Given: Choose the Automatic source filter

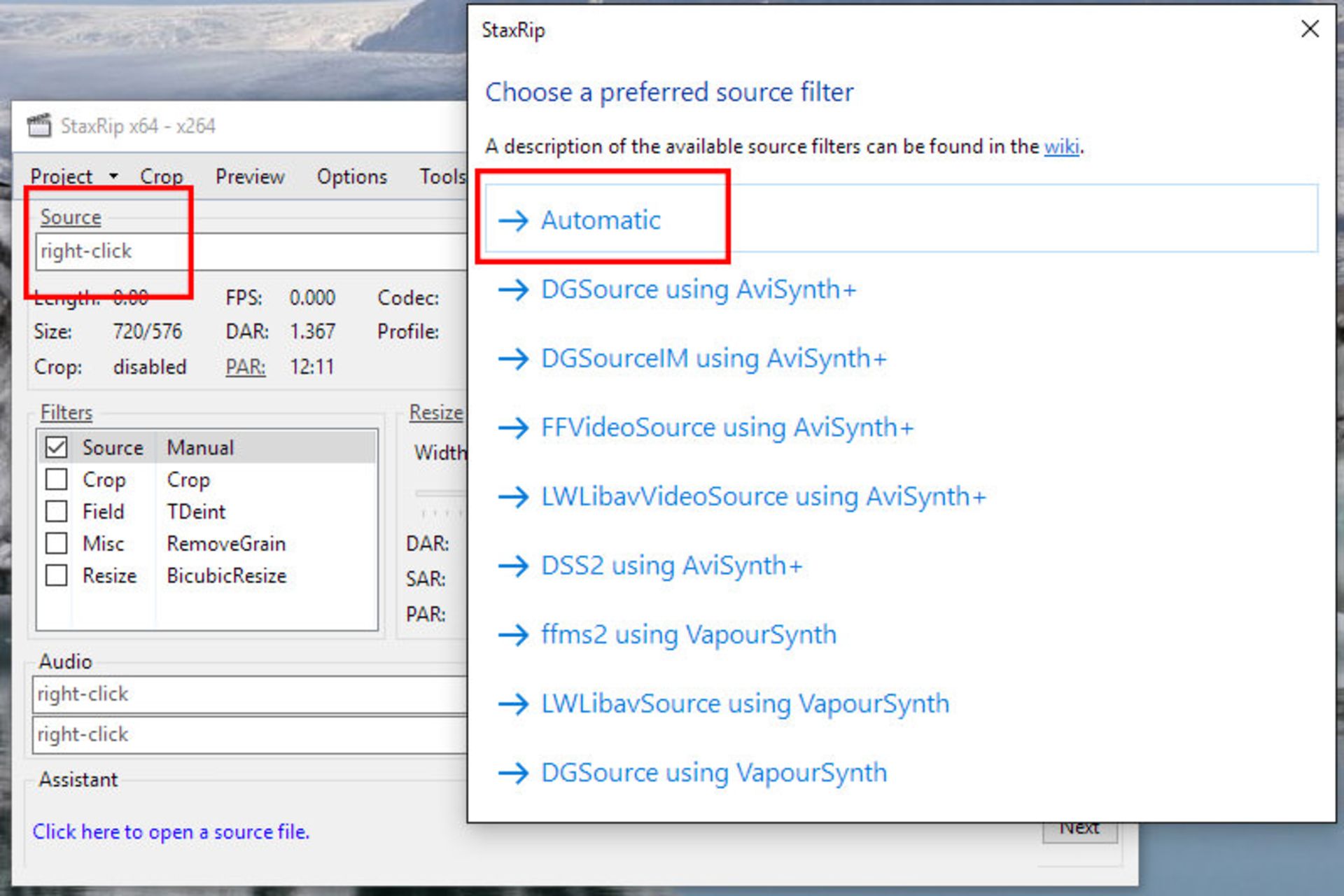Looking at the screenshot, I should tap(902, 219).
